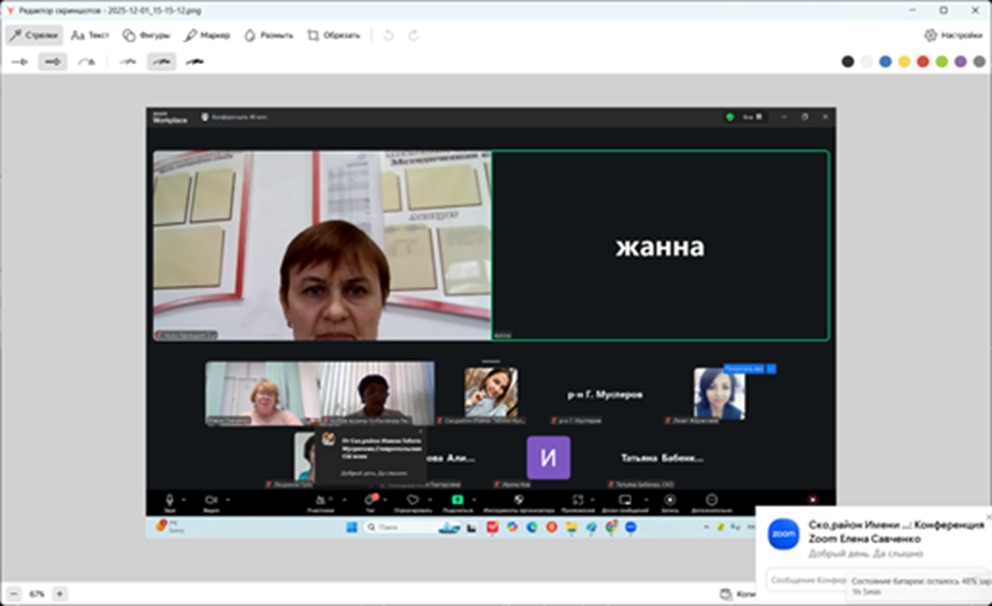Maximize the screenshot editor window

point(943,10)
